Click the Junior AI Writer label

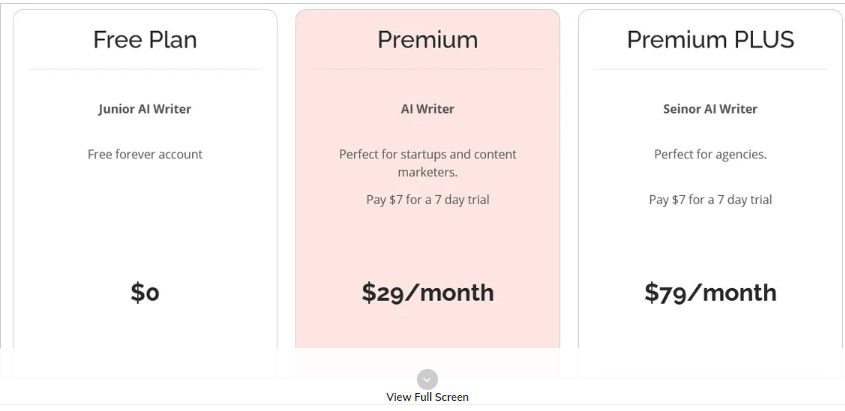145,109
